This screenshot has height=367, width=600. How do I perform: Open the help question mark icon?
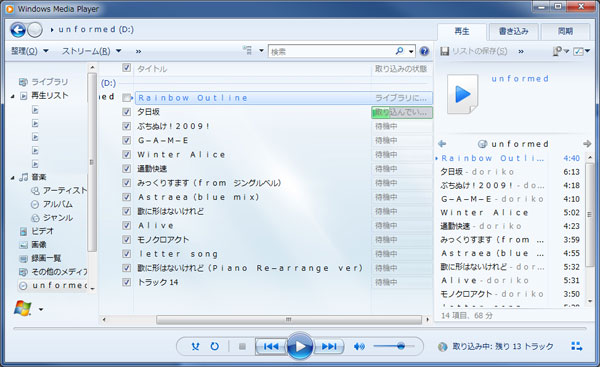point(424,51)
